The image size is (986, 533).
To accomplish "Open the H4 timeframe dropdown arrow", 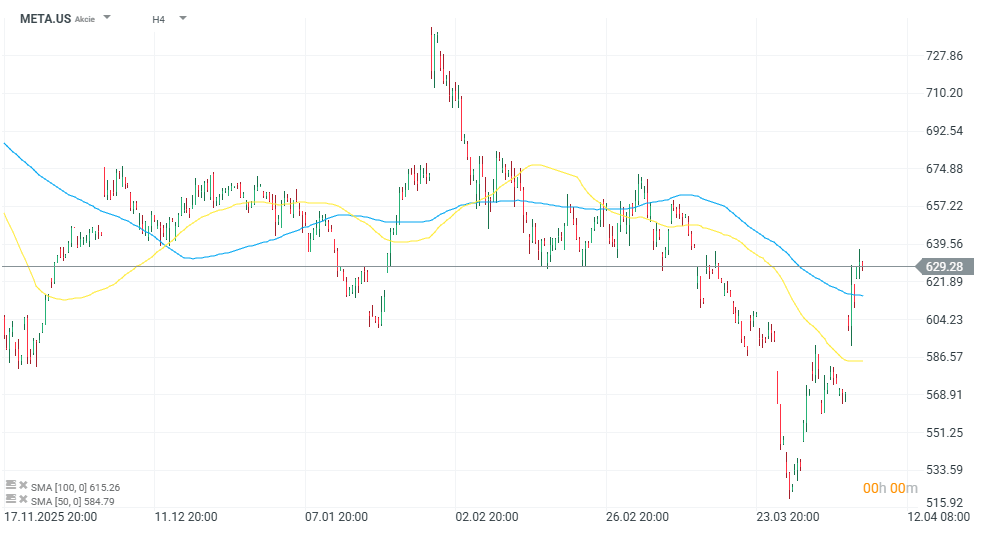I will pyautogui.click(x=183, y=18).
